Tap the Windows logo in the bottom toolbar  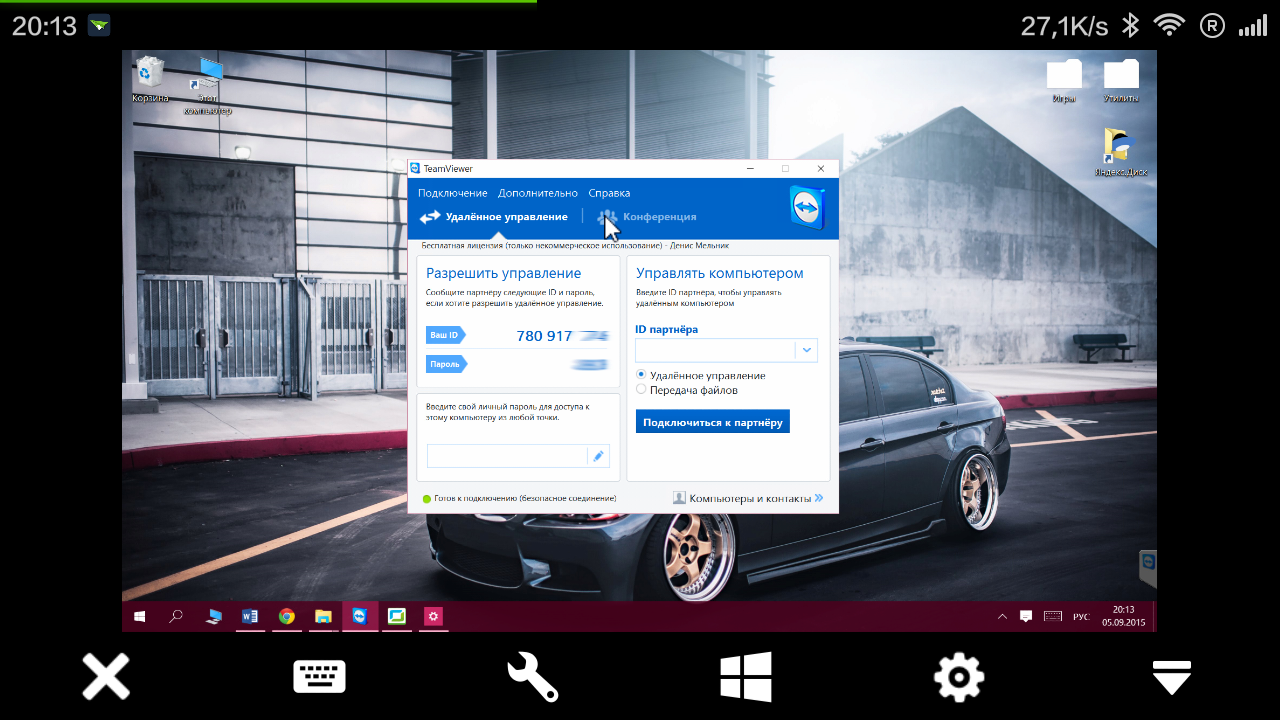point(746,677)
